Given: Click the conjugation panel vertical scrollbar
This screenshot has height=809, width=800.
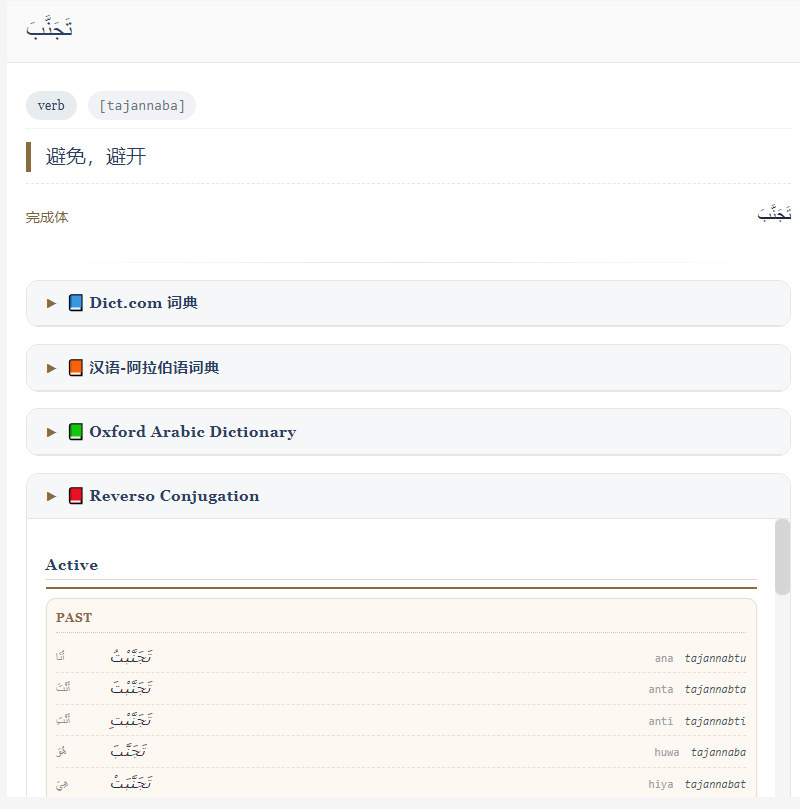Looking at the screenshot, I should (782, 557).
